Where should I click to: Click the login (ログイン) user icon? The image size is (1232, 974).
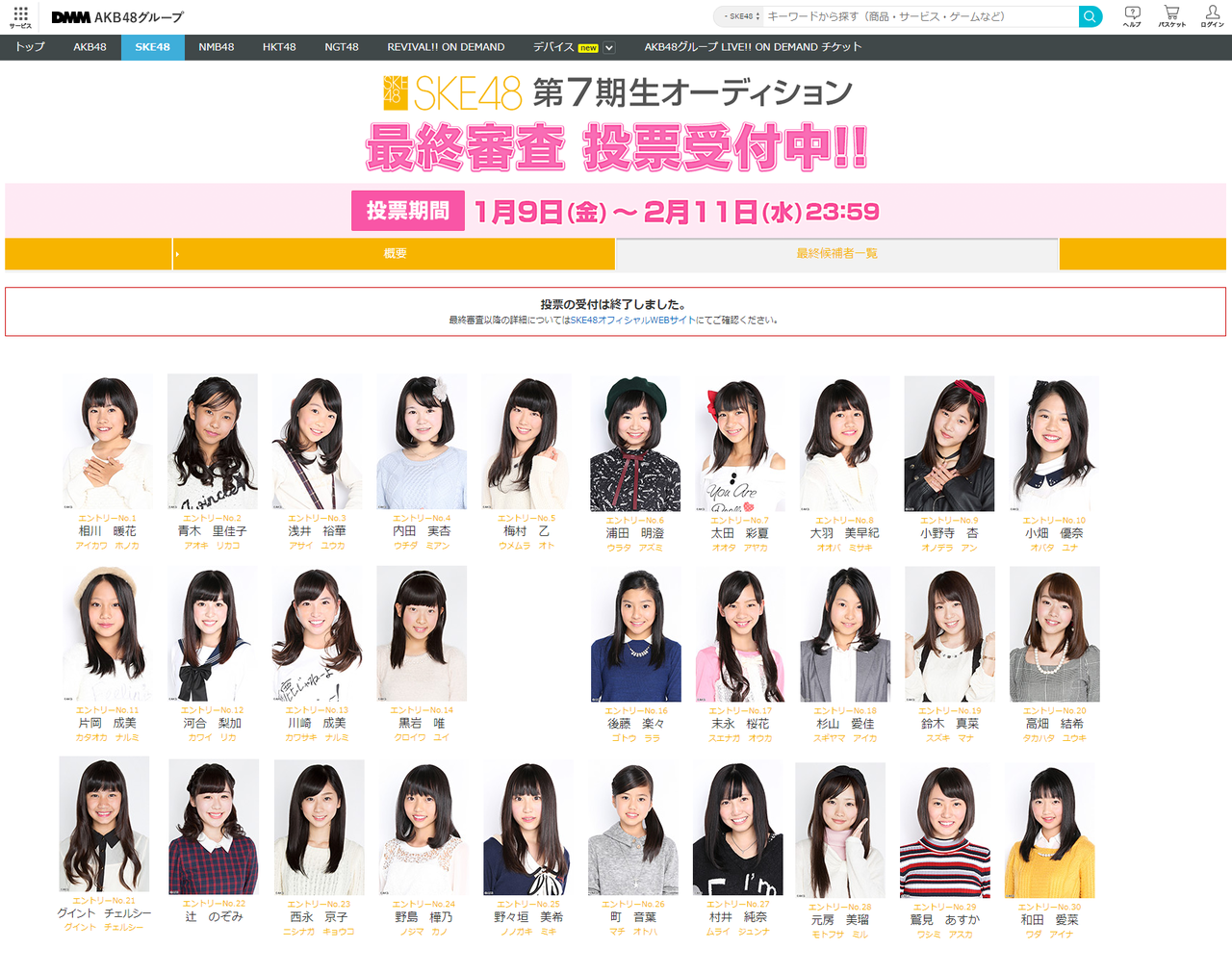pyautogui.click(x=1212, y=16)
